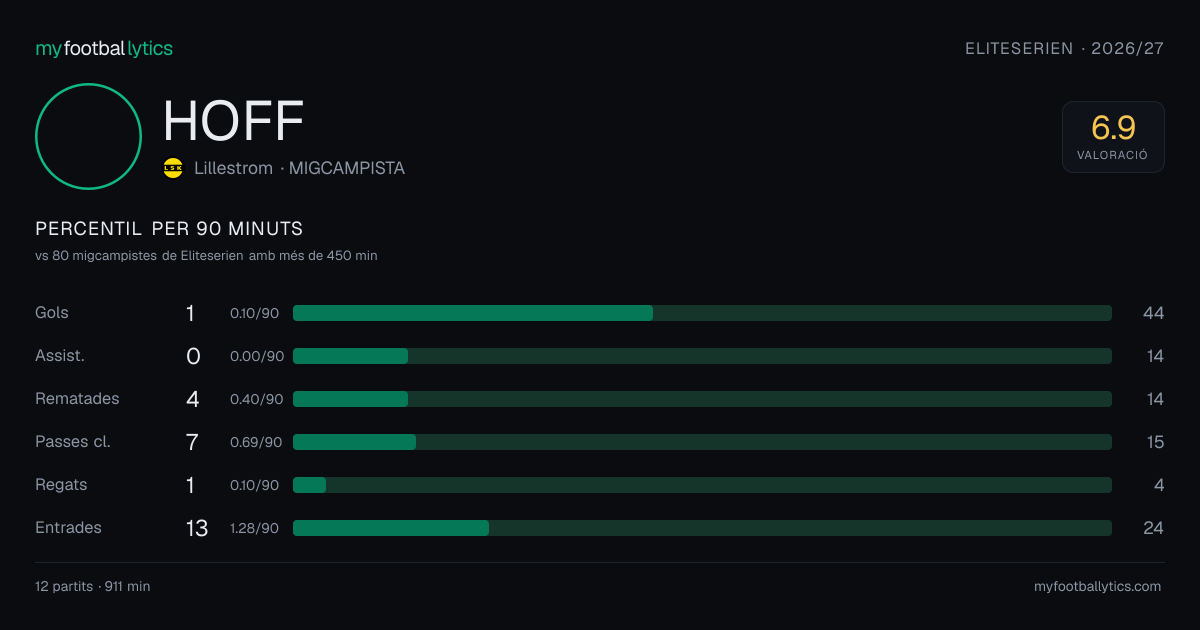The width and height of the screenshot is (1200, 630).
Task: Click the 12 partits 911 min footer
Action: (92, 587)
